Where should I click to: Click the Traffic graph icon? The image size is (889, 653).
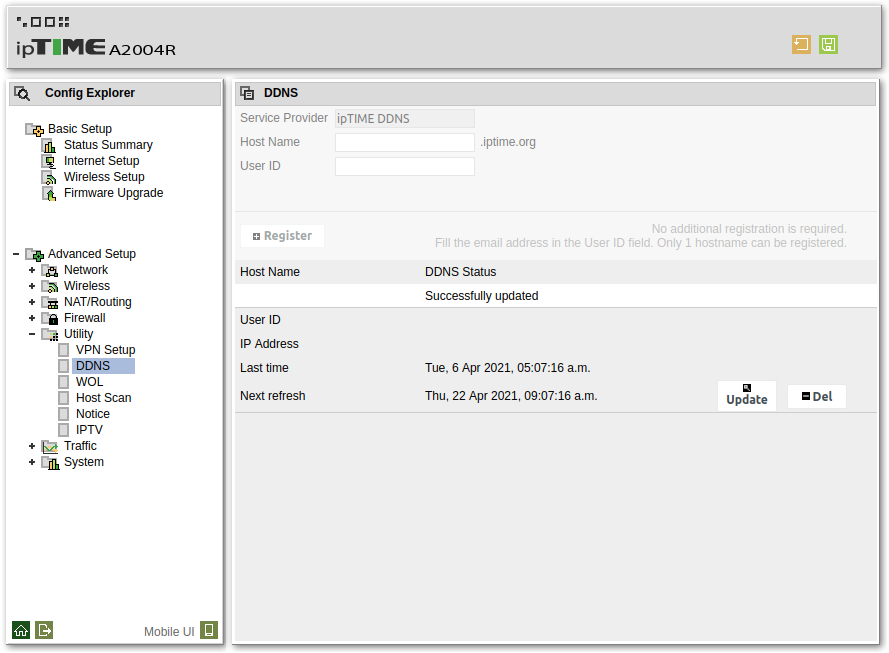50,447
